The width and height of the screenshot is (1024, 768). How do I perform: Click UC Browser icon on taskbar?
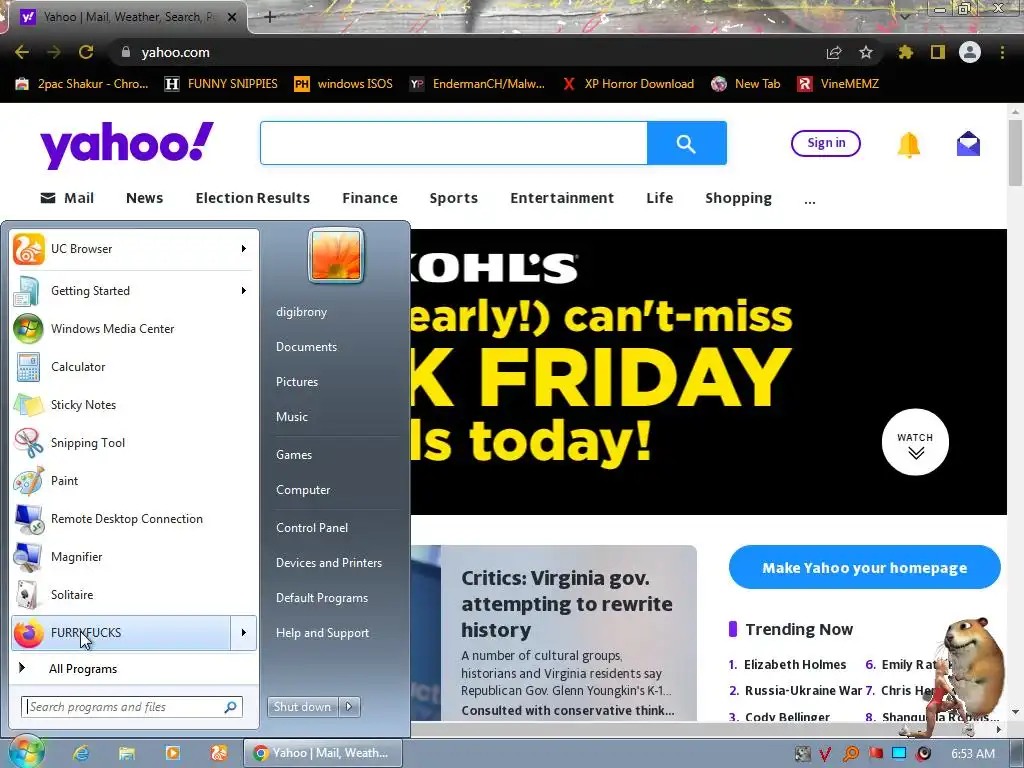pyautogui.click(x=219, y=753)
